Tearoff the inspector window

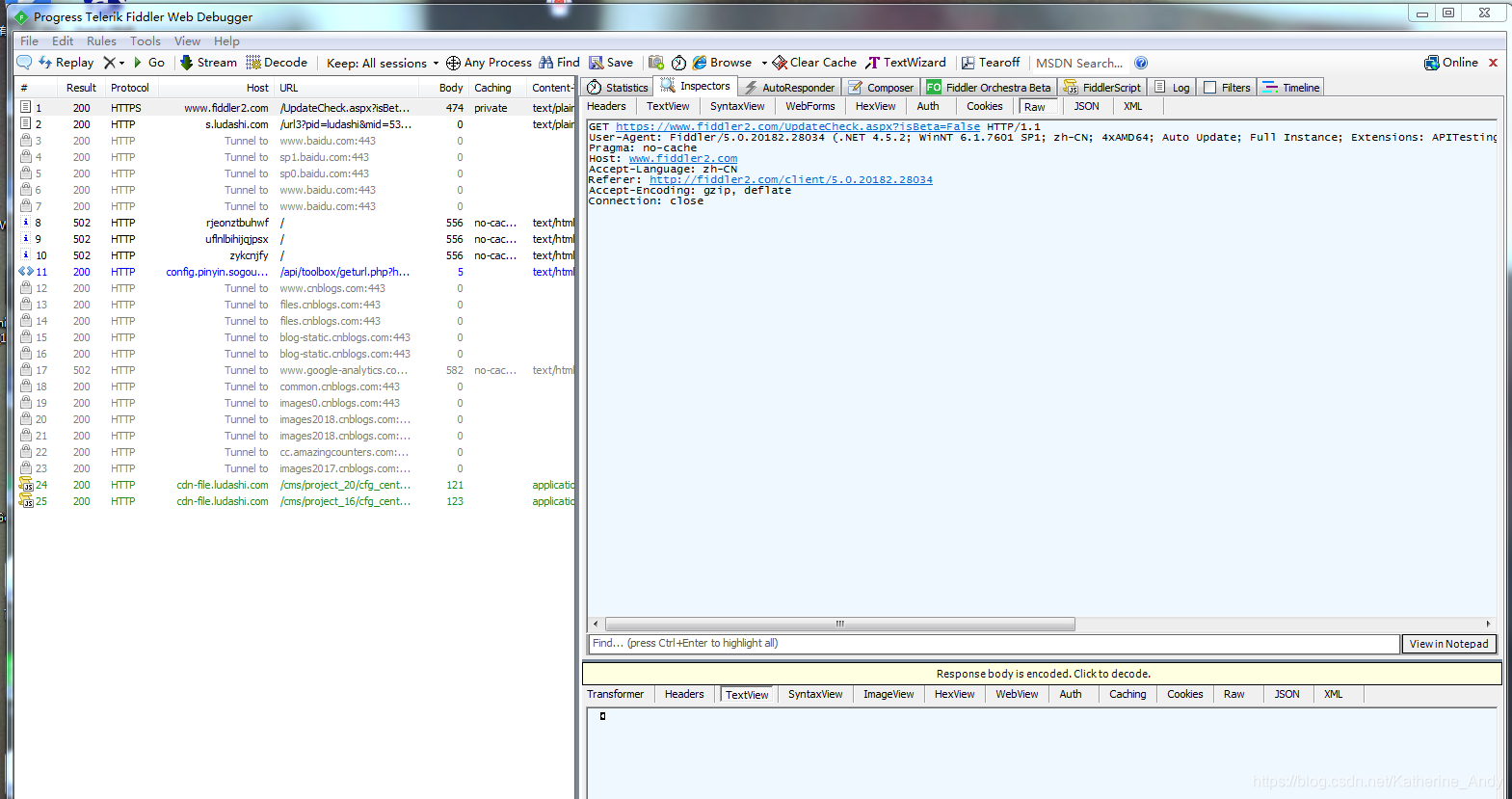pyautogui.click(x=991, y=63)
